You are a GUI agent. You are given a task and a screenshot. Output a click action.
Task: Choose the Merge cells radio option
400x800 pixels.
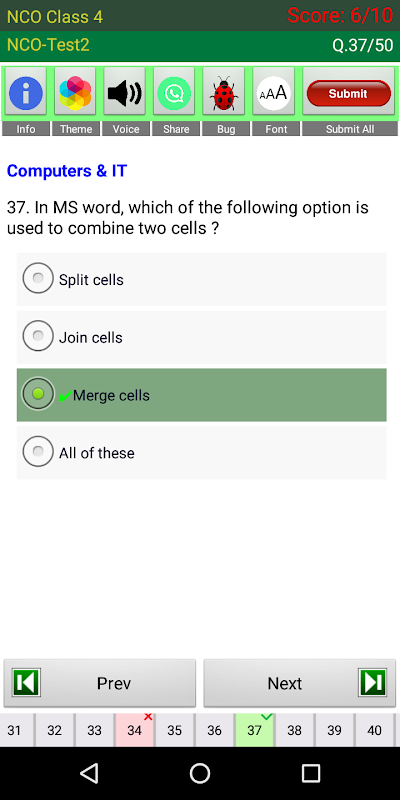[202, 395]
